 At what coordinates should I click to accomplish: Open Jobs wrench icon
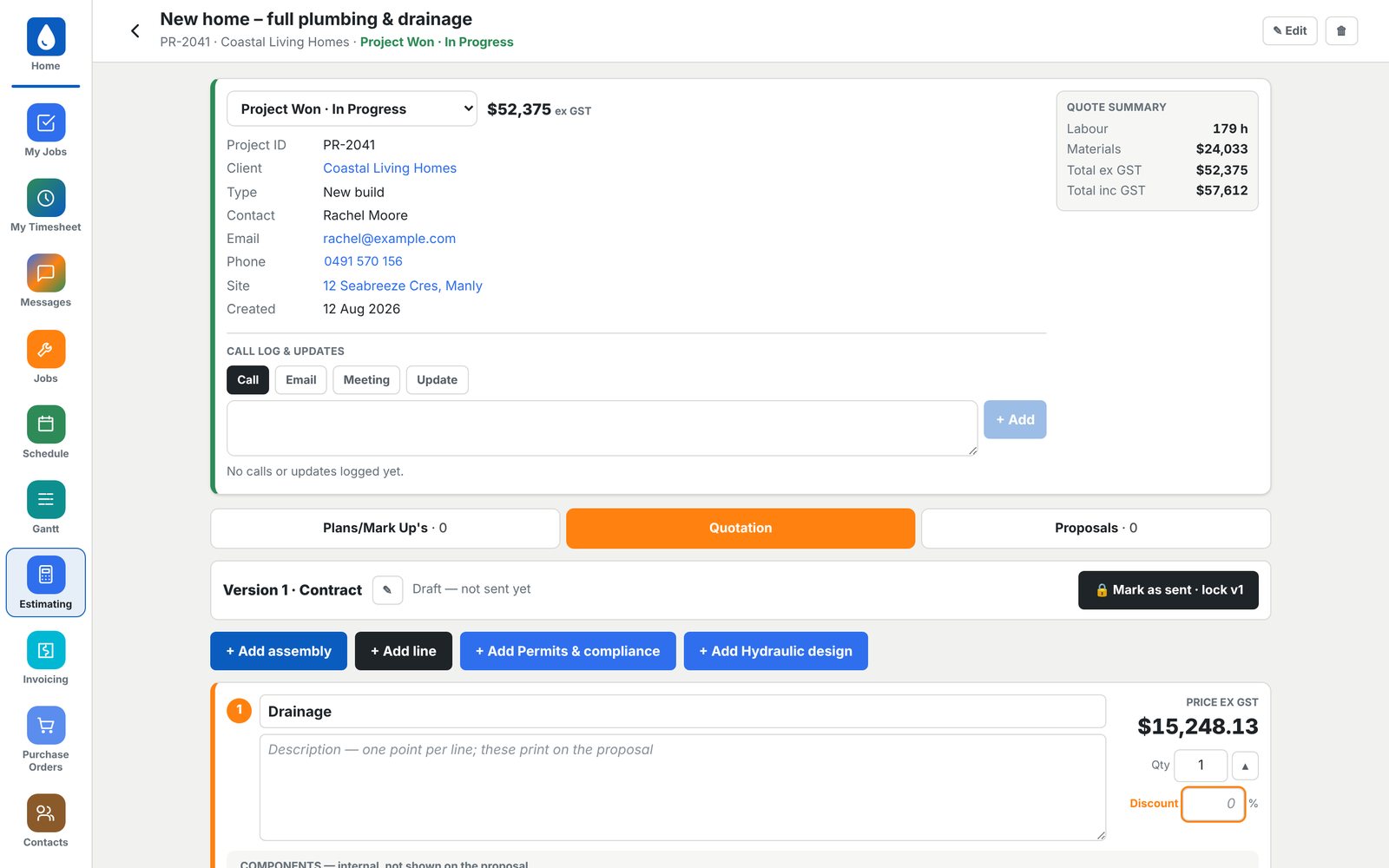pyautogui.click(x=46, y=349)
